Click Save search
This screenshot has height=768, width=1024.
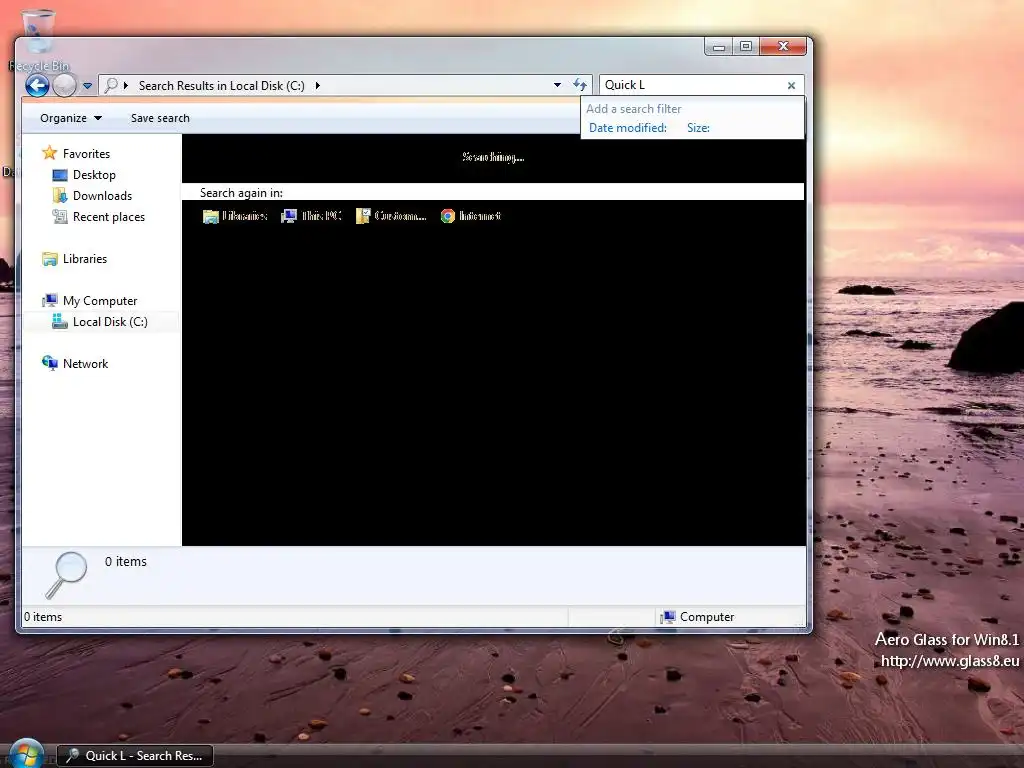(x=160, y=118)
